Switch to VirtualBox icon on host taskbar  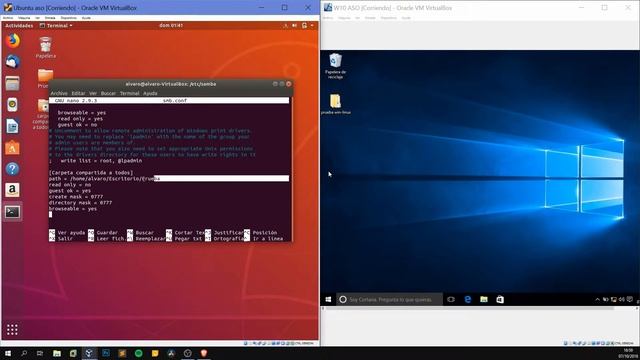89,353
